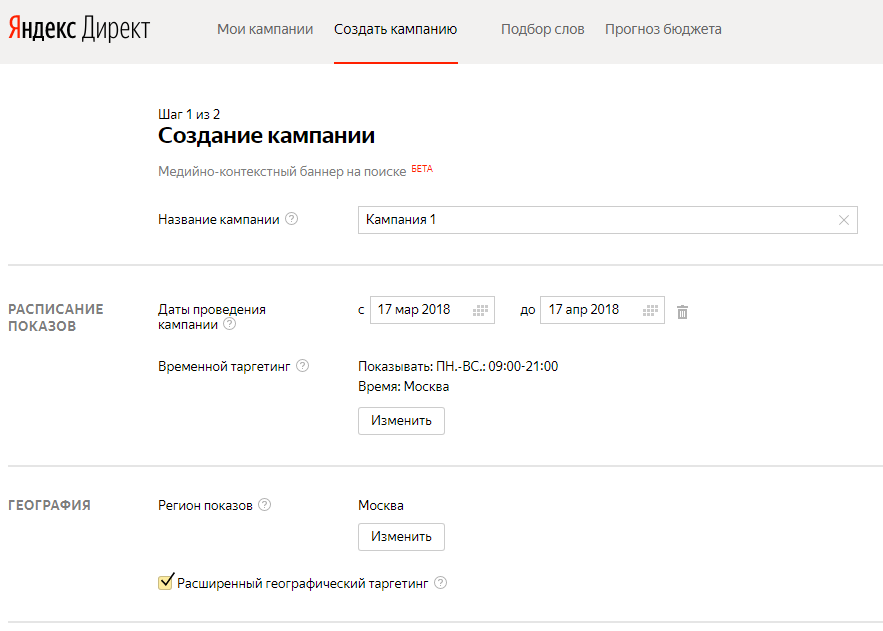Open the end date calendar picker
Screen dimensions: 883x631
pos(650,310)
